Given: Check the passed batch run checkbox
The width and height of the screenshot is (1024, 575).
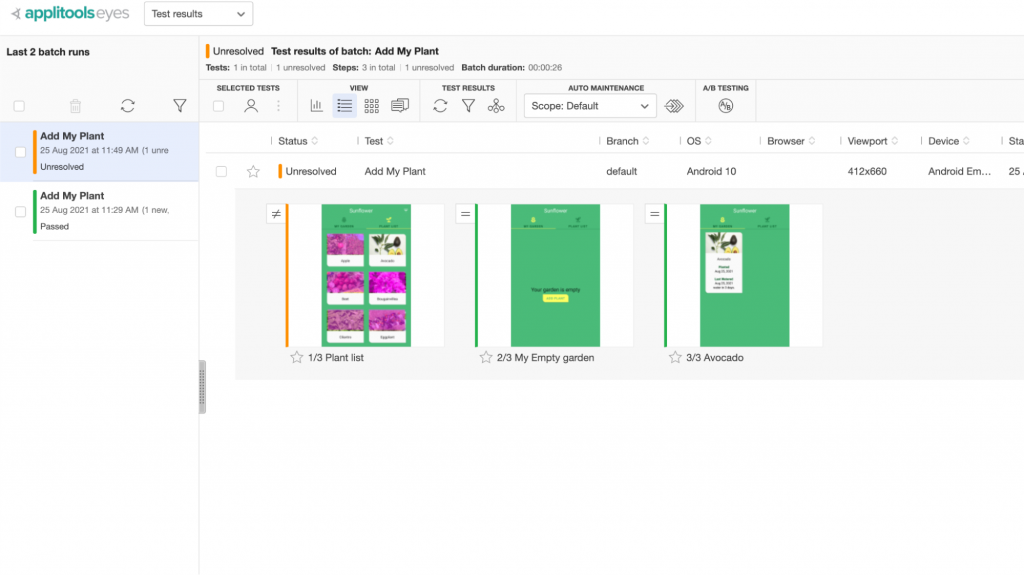Looking at the screenshot, I should click(20, 212).
